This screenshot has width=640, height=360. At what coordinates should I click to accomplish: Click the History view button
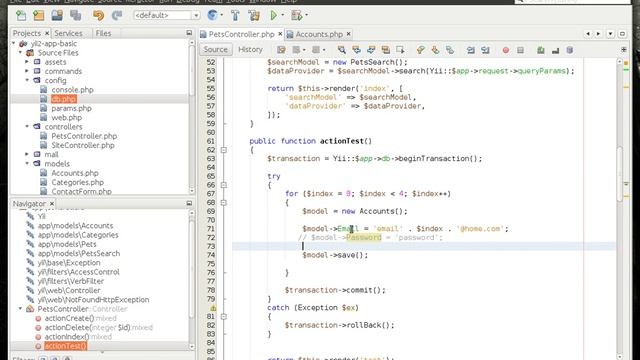(x=250, y=49)
